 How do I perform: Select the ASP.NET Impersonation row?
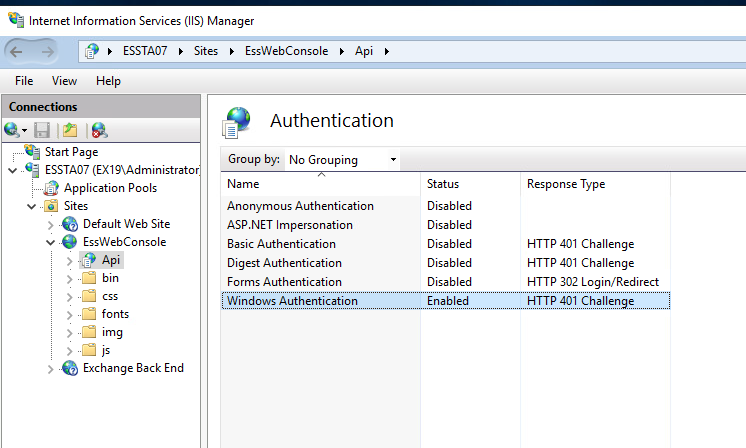446,224
